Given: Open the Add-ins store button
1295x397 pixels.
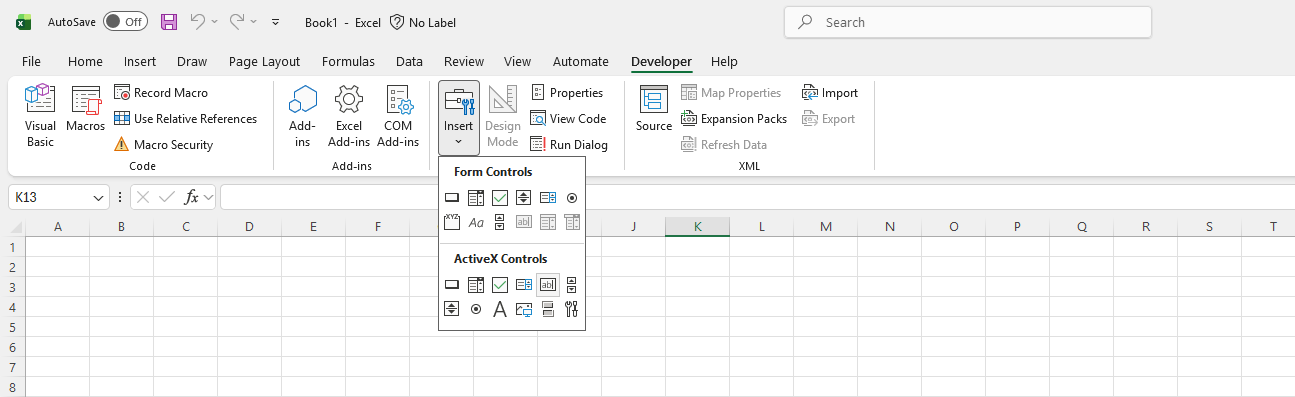Looking at the screenshot, I should click(x=302, y=117).
